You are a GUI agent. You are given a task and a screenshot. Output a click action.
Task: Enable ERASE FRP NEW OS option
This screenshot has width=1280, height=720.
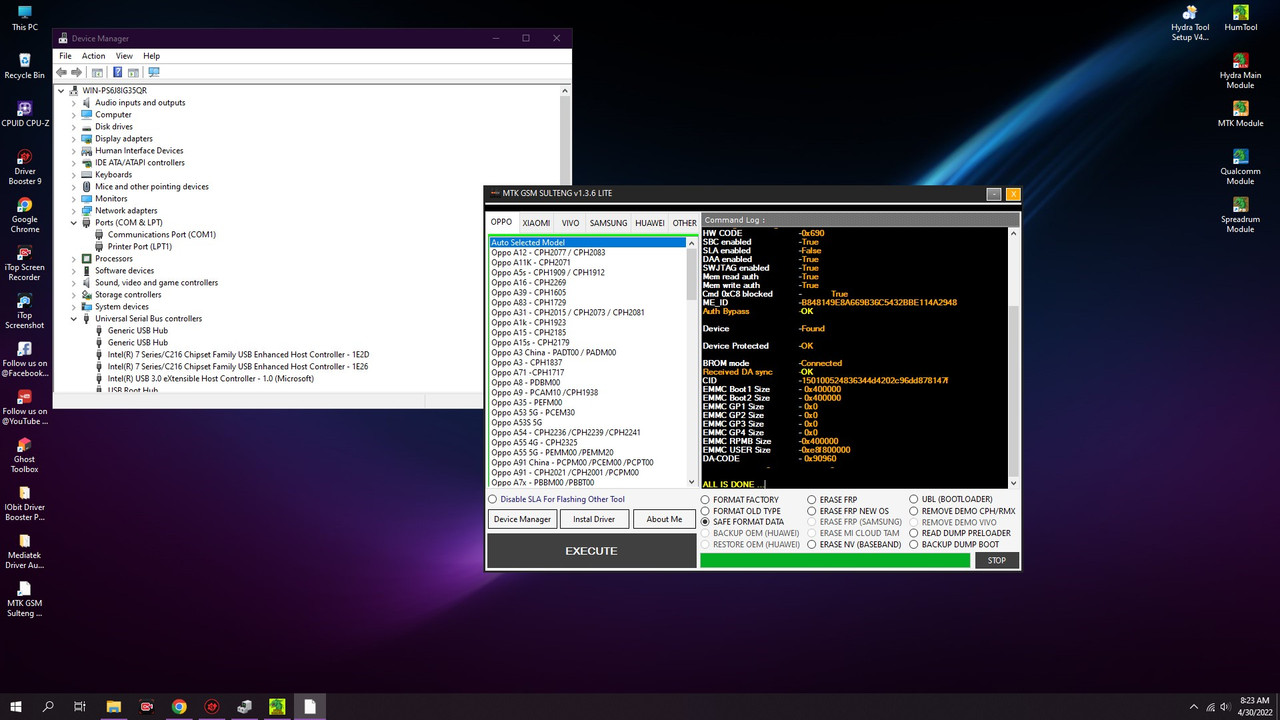point(811,510)
